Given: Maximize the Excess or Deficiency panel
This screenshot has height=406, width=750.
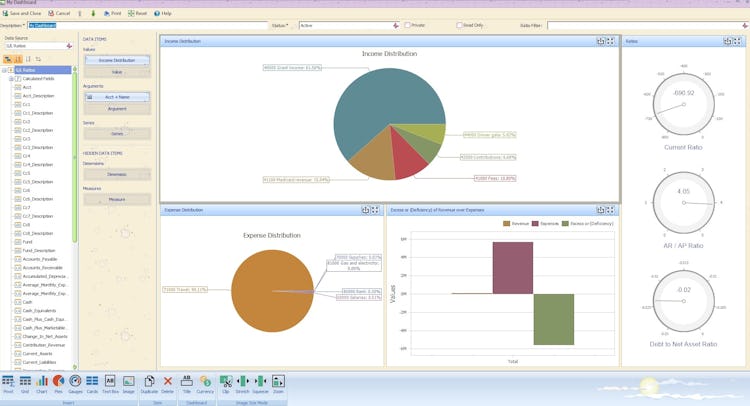Looking at the screenshot, I should point(610,210).
